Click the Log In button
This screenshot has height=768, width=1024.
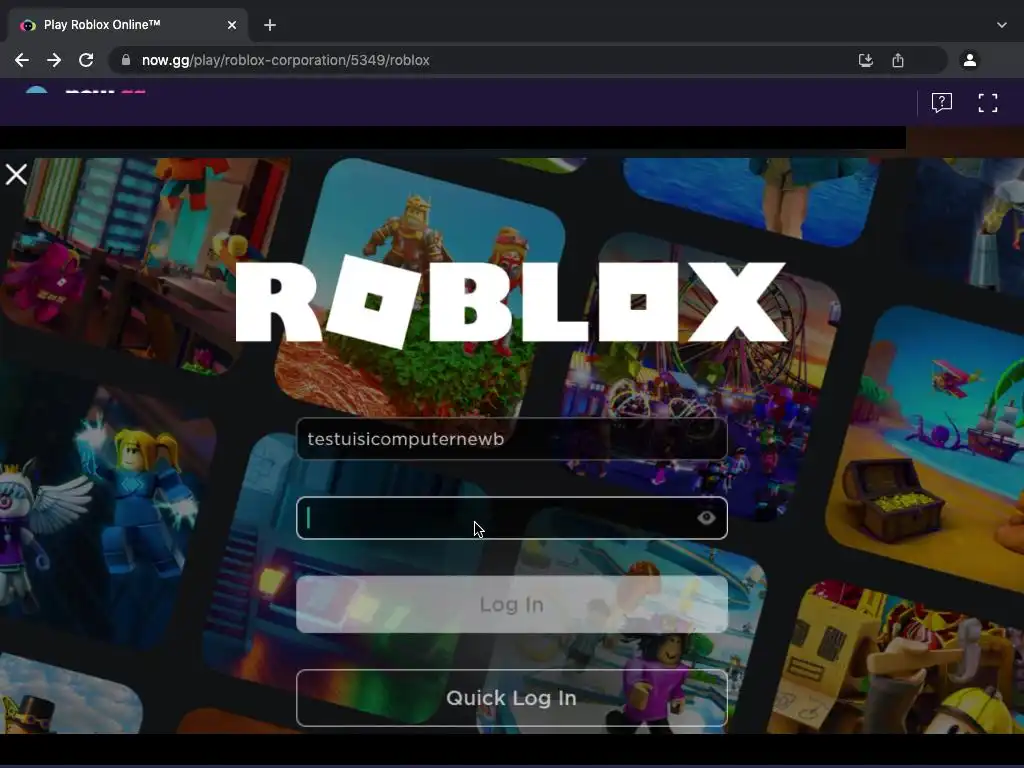pos(512,605)
